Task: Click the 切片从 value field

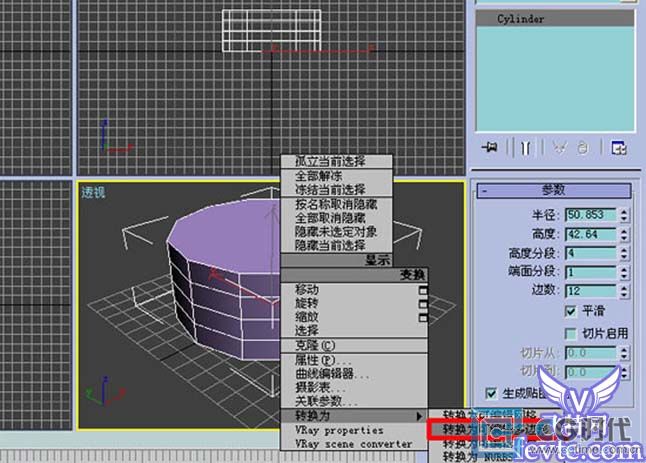Action: click(590, 353)
